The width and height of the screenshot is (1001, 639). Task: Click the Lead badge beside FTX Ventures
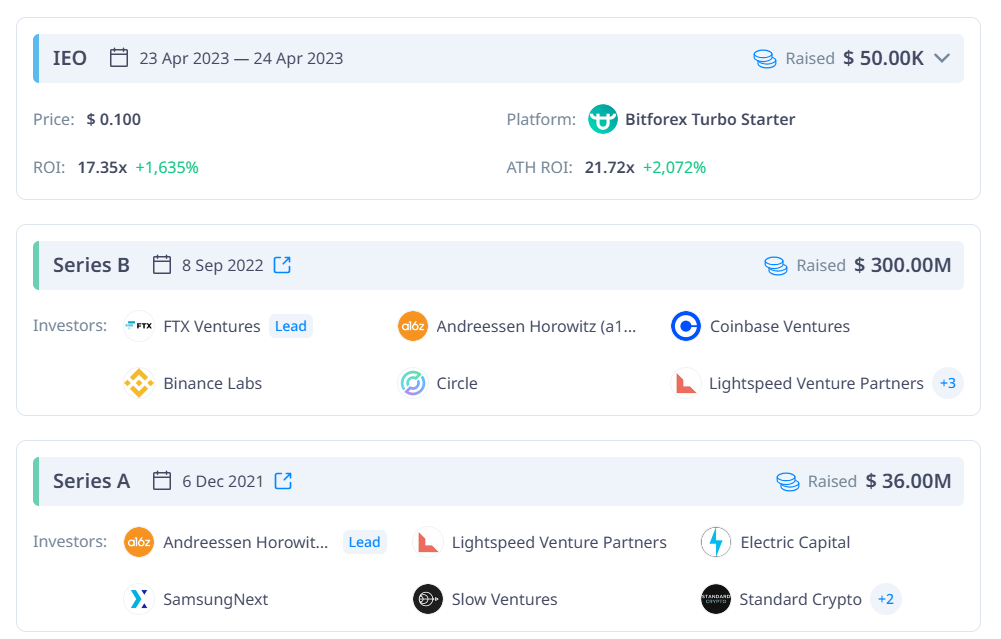pyautogui.click(x=290, y=326)
